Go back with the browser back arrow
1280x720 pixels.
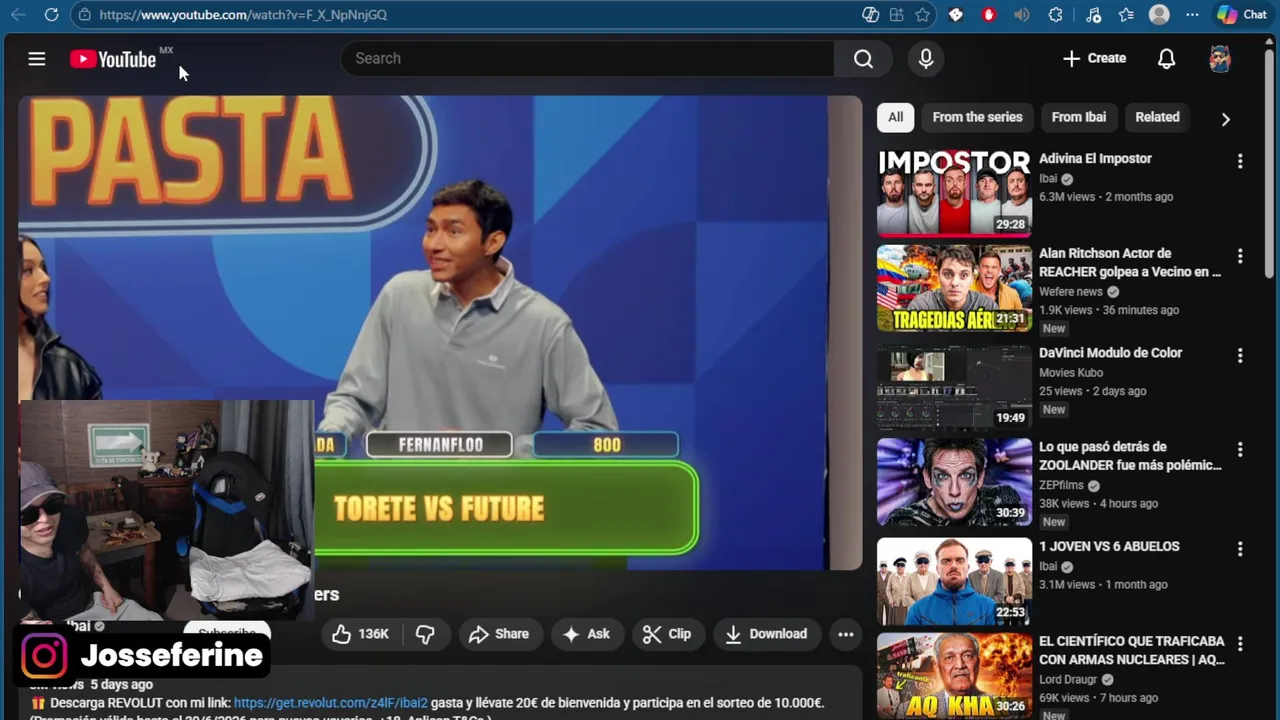(x=18, y=15)
